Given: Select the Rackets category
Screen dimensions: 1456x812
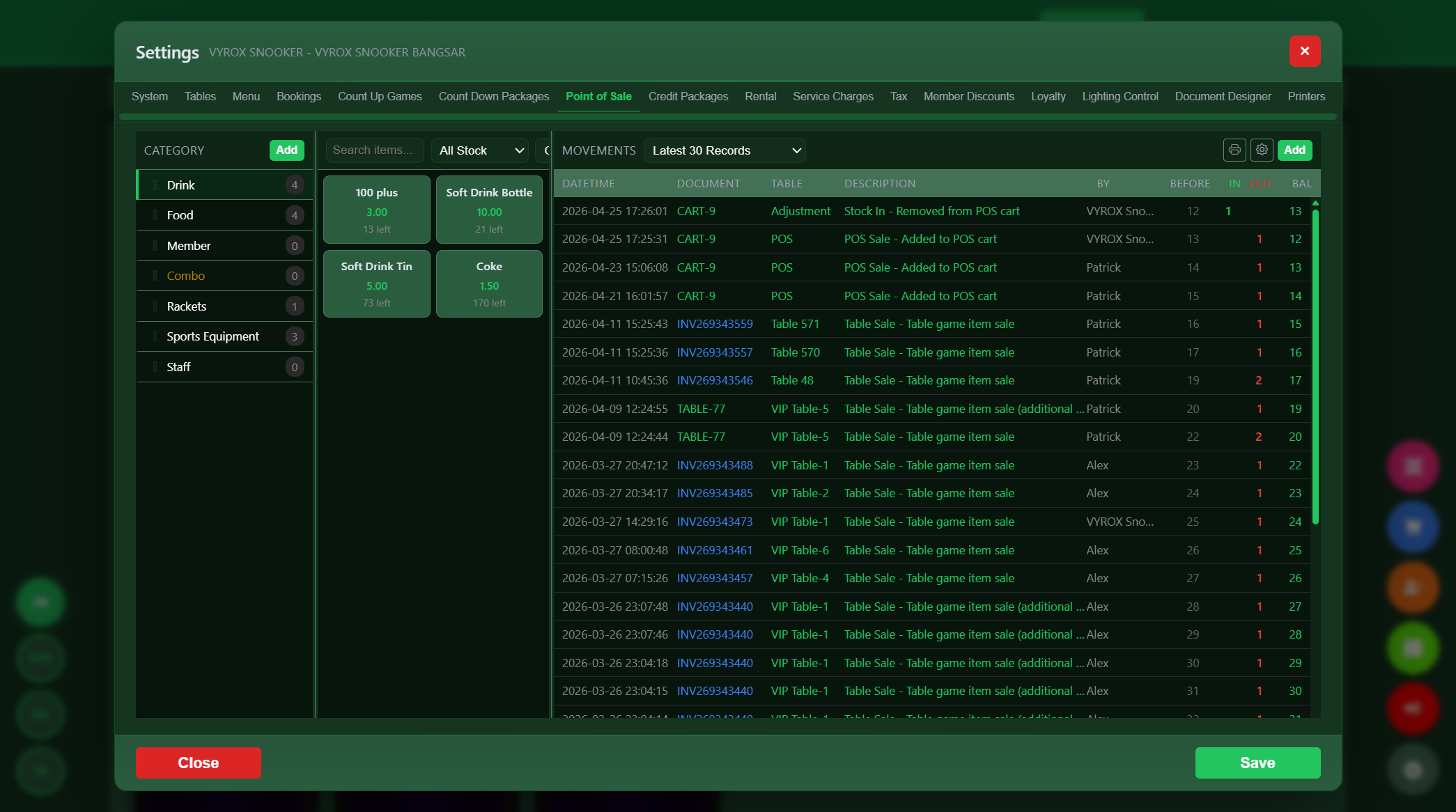Looking at the screenshot, I should coord(224,306).
